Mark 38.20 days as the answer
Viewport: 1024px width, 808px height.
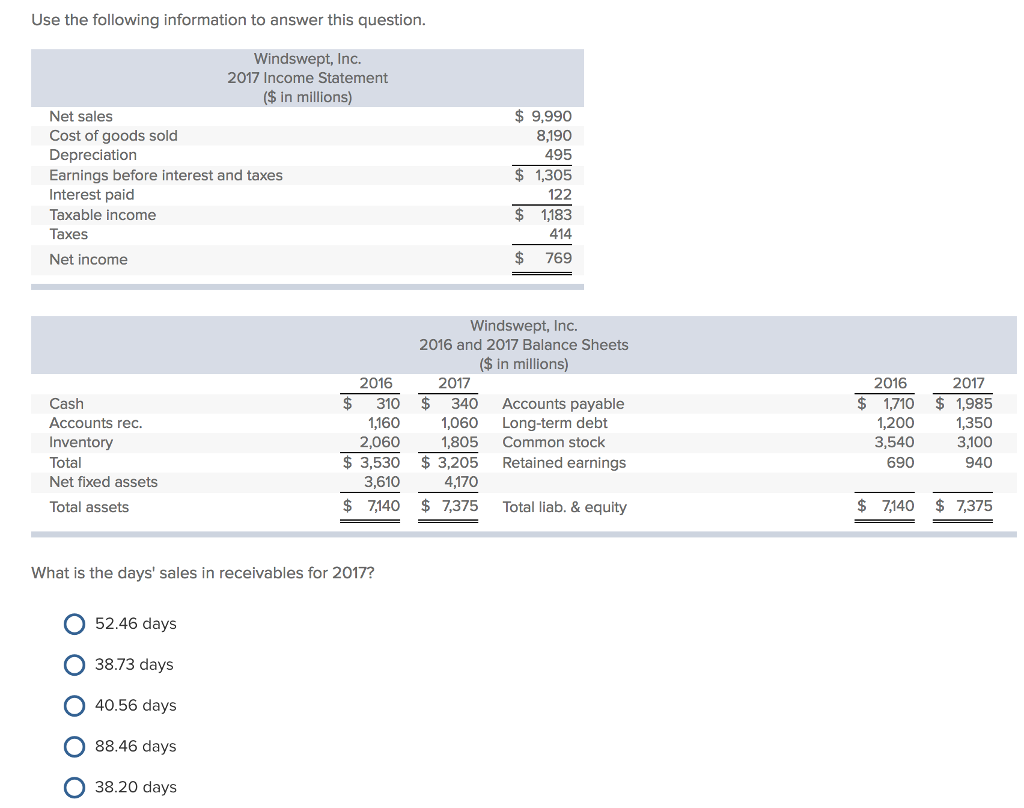[x=74, y=787]
